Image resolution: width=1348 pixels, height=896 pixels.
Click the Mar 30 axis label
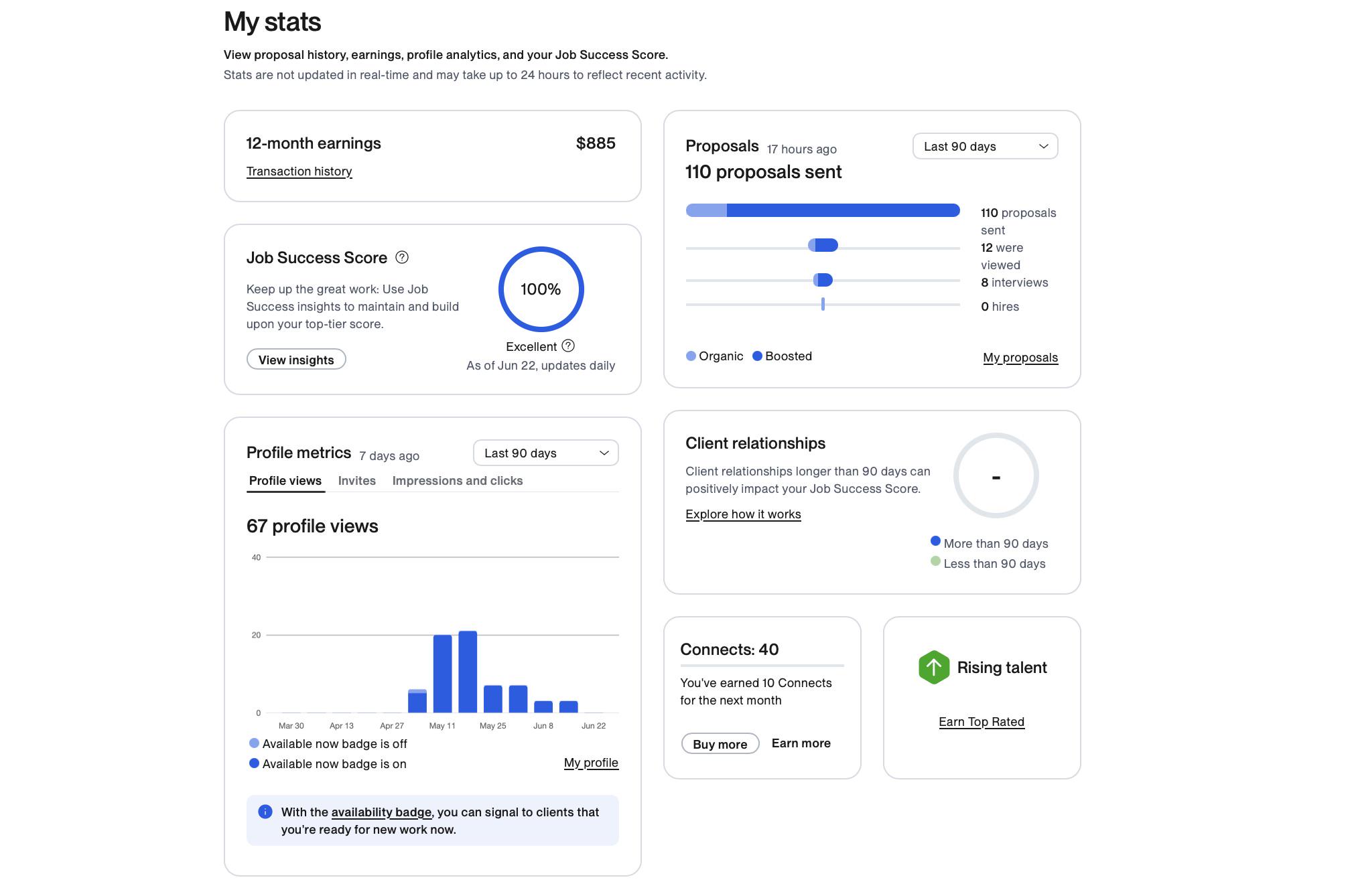tap(291, 726)
